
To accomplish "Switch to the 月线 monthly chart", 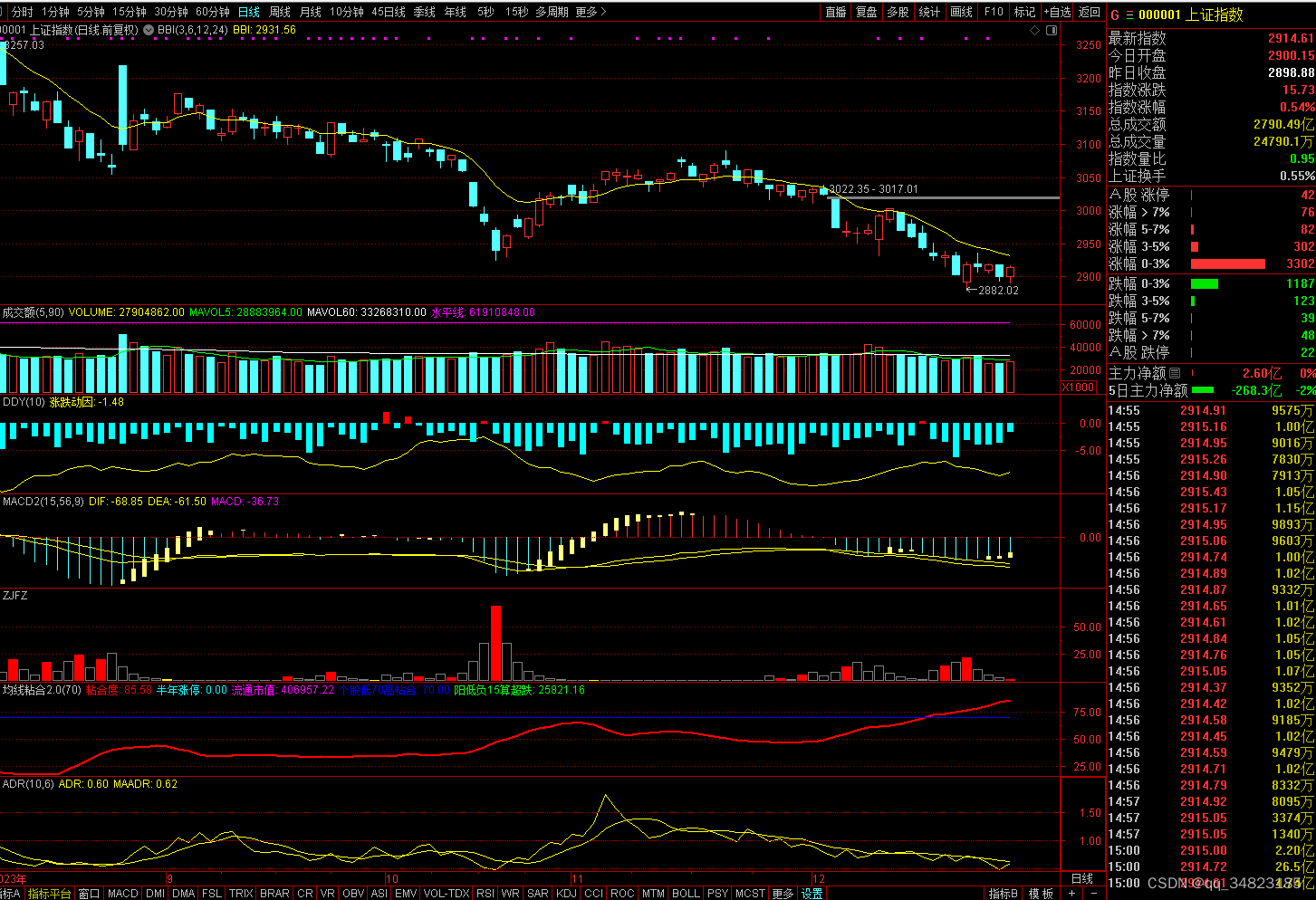I will (x=311, y=12).
